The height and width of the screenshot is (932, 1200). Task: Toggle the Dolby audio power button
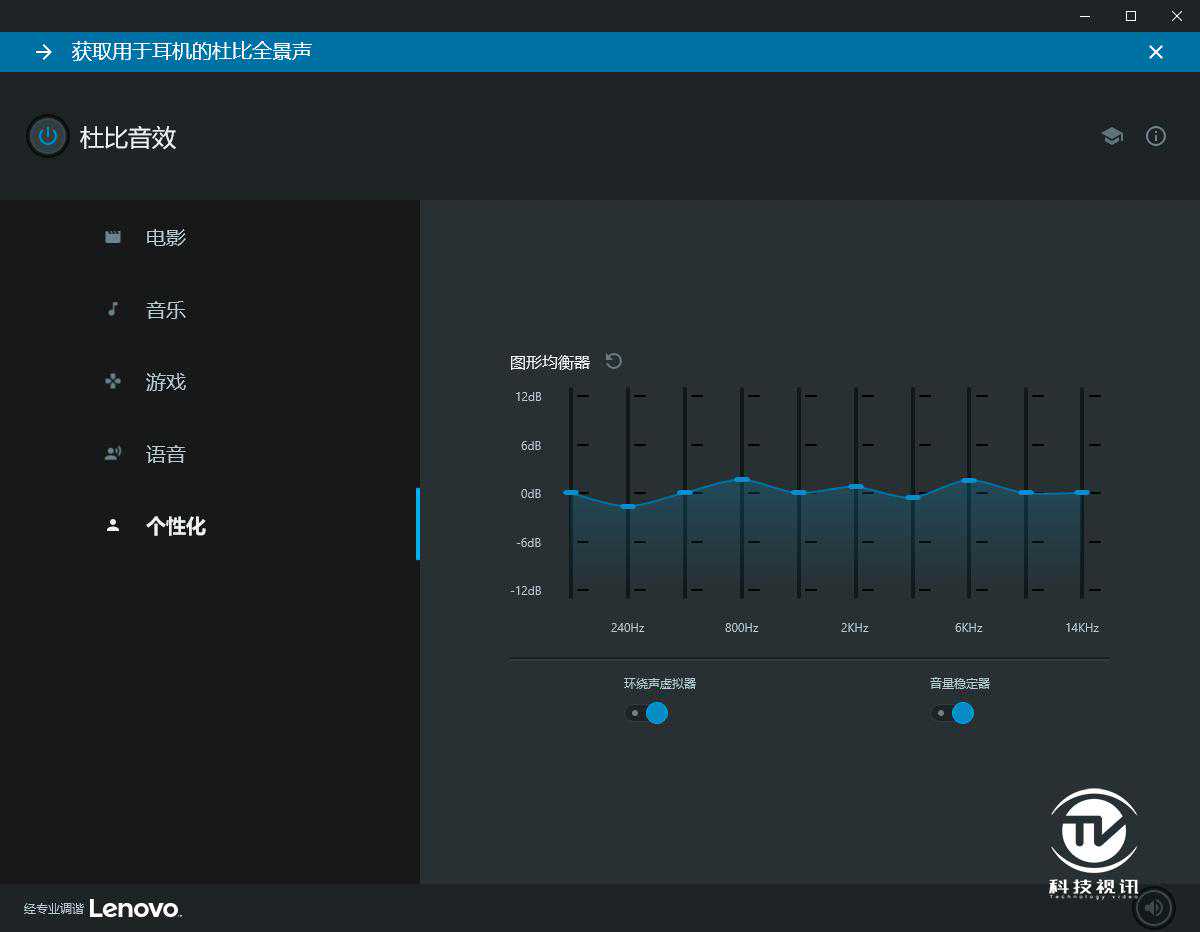(47, 137)
